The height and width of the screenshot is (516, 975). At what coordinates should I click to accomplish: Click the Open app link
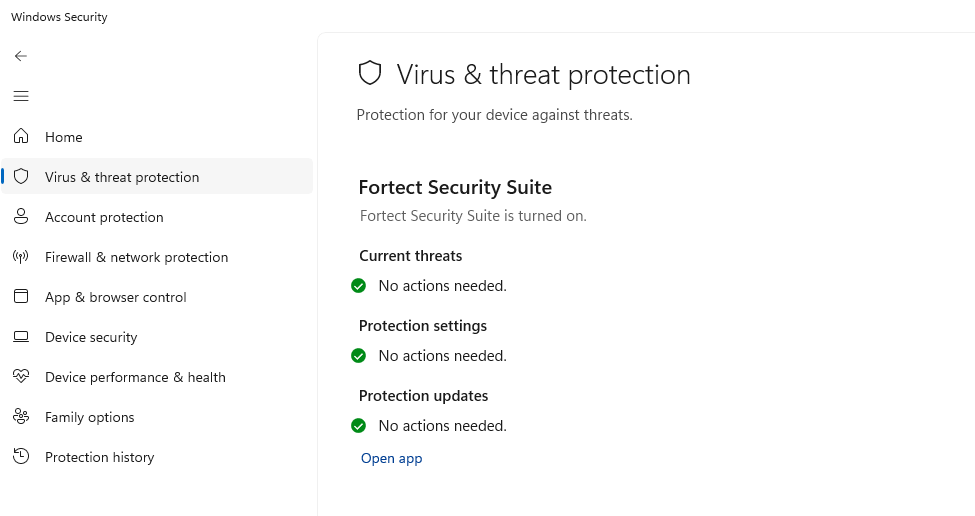[x=391, y=458]
